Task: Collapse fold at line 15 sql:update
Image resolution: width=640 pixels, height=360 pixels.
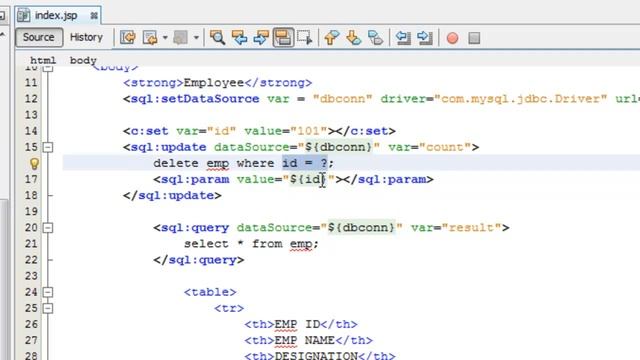Action: tap(48, 147)
